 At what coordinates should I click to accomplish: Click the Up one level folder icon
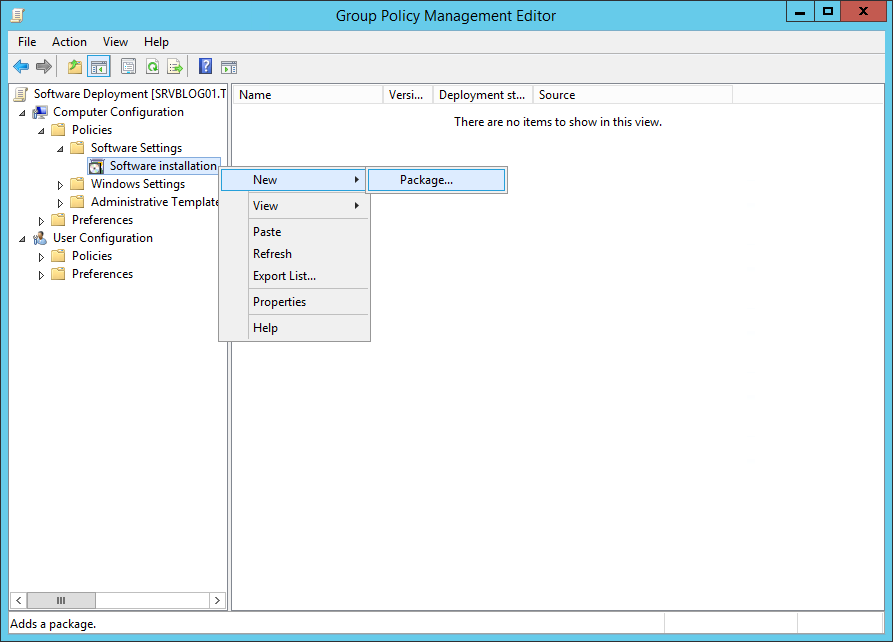(x=73, y=66)
